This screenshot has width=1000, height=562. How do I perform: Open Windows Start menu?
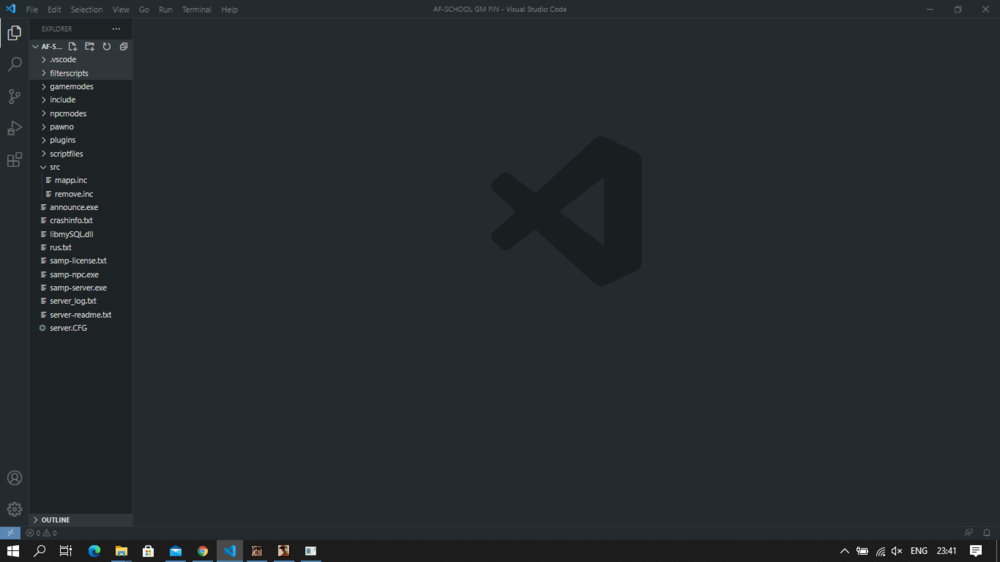13,551
